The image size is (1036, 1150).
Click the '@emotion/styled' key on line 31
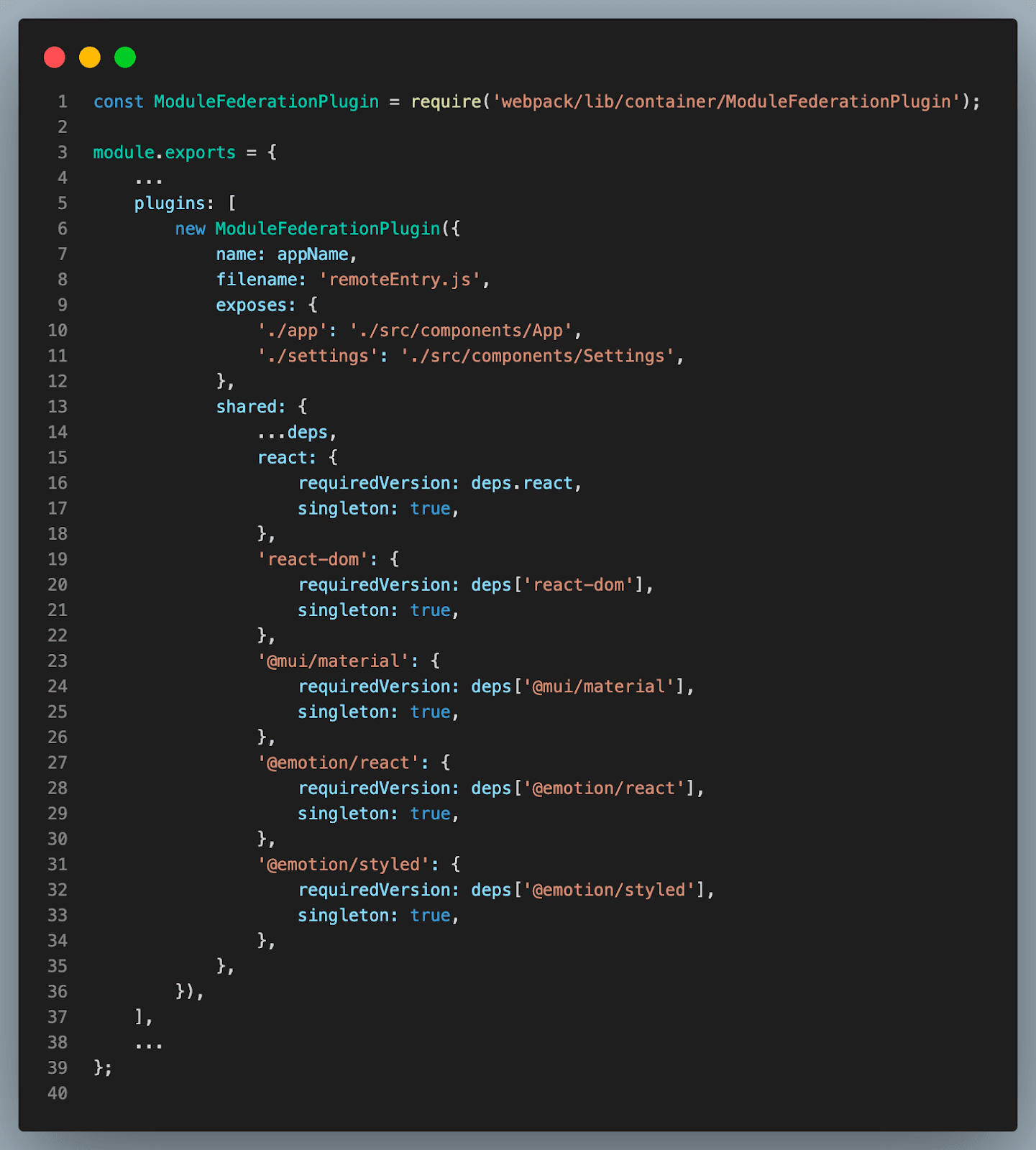(343, 865)
